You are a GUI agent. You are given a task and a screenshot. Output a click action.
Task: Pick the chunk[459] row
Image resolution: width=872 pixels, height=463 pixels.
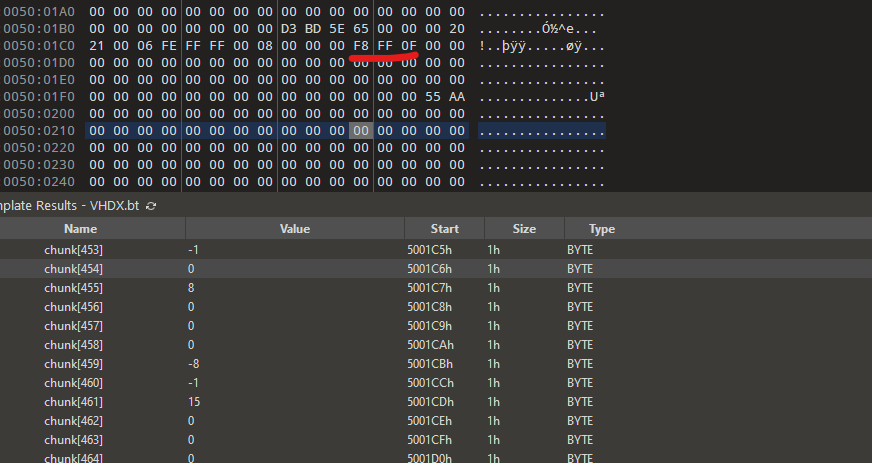point(74,363)
